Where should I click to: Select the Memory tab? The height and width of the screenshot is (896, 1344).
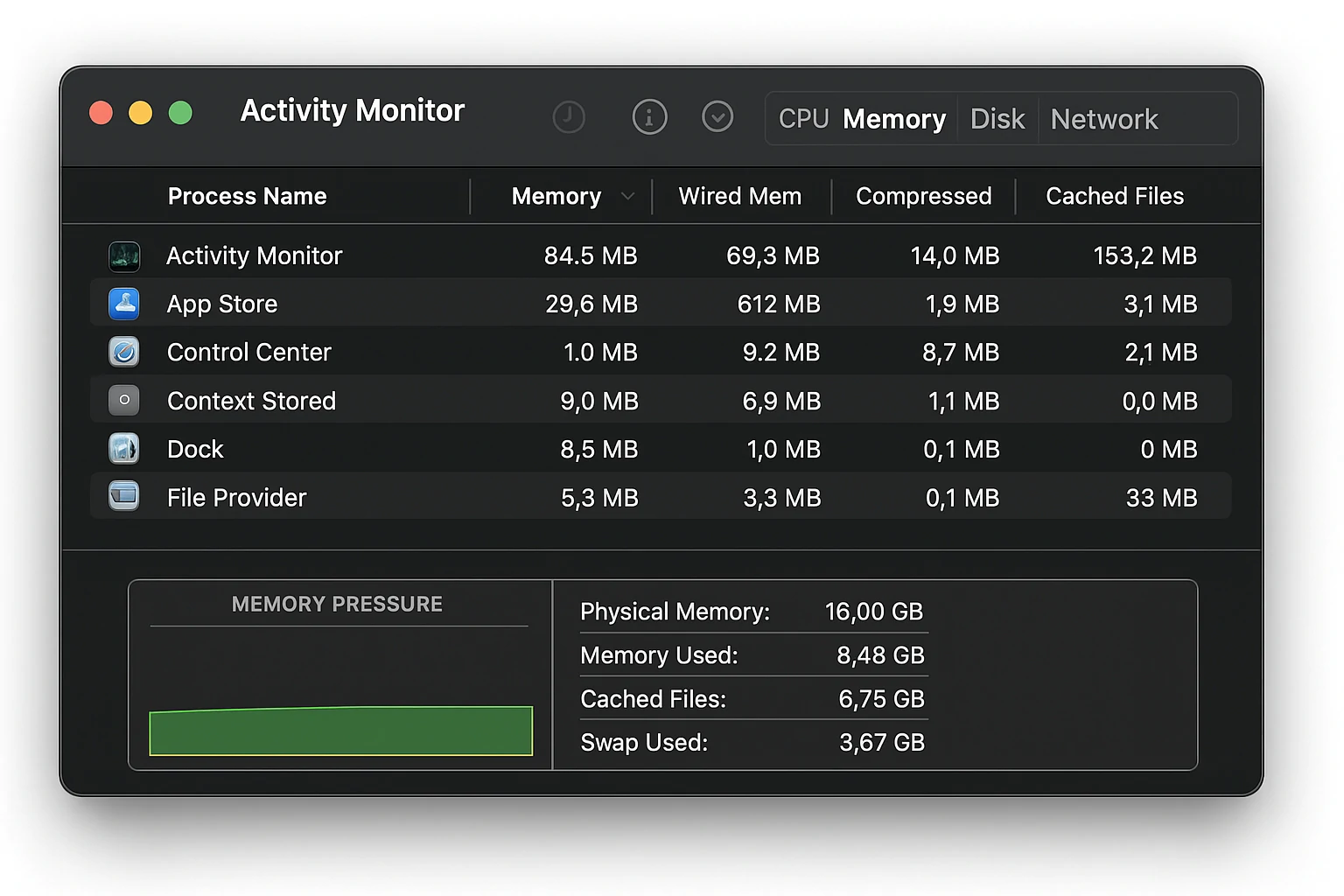(894, 119)
